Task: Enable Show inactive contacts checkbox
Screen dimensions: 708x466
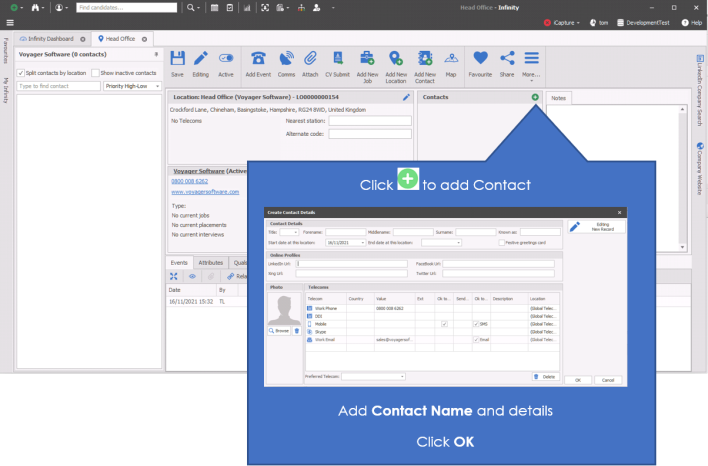Action: (x=96, y=73)
